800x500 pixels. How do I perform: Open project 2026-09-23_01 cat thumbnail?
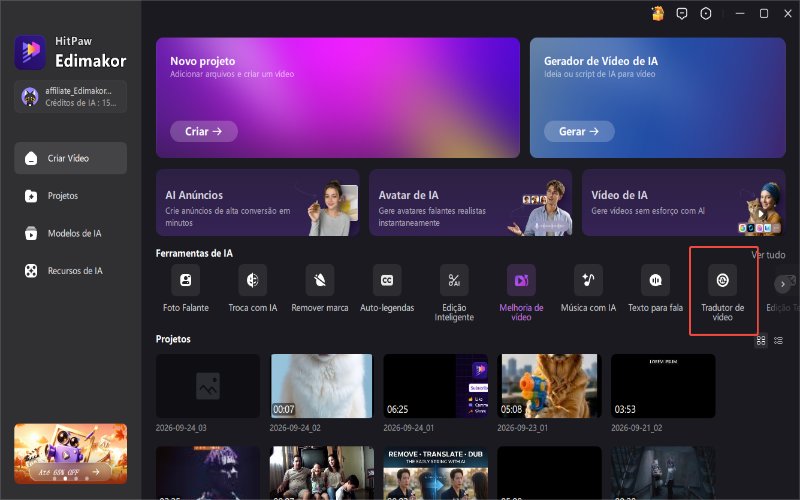549,386
